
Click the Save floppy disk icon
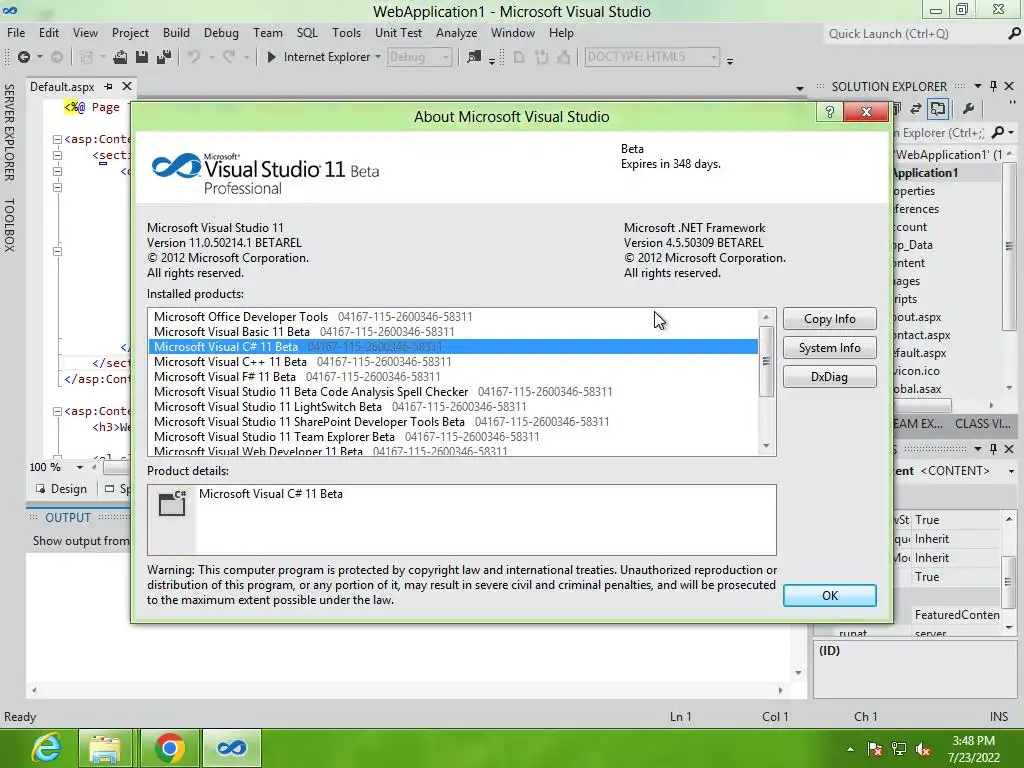pyautogui.click(x=142, y=57)
